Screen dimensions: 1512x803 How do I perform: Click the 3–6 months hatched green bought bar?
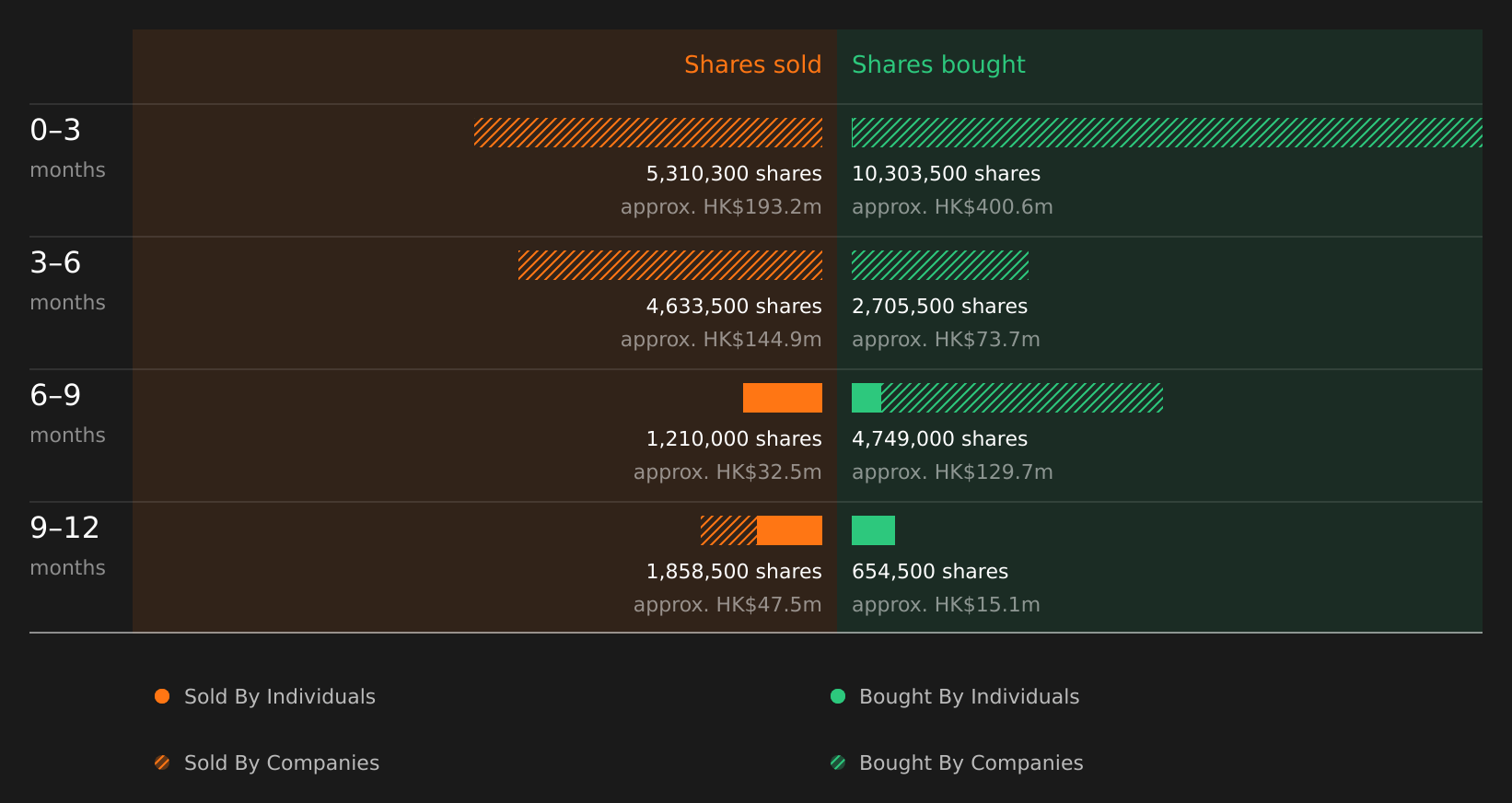pos(940,265)
